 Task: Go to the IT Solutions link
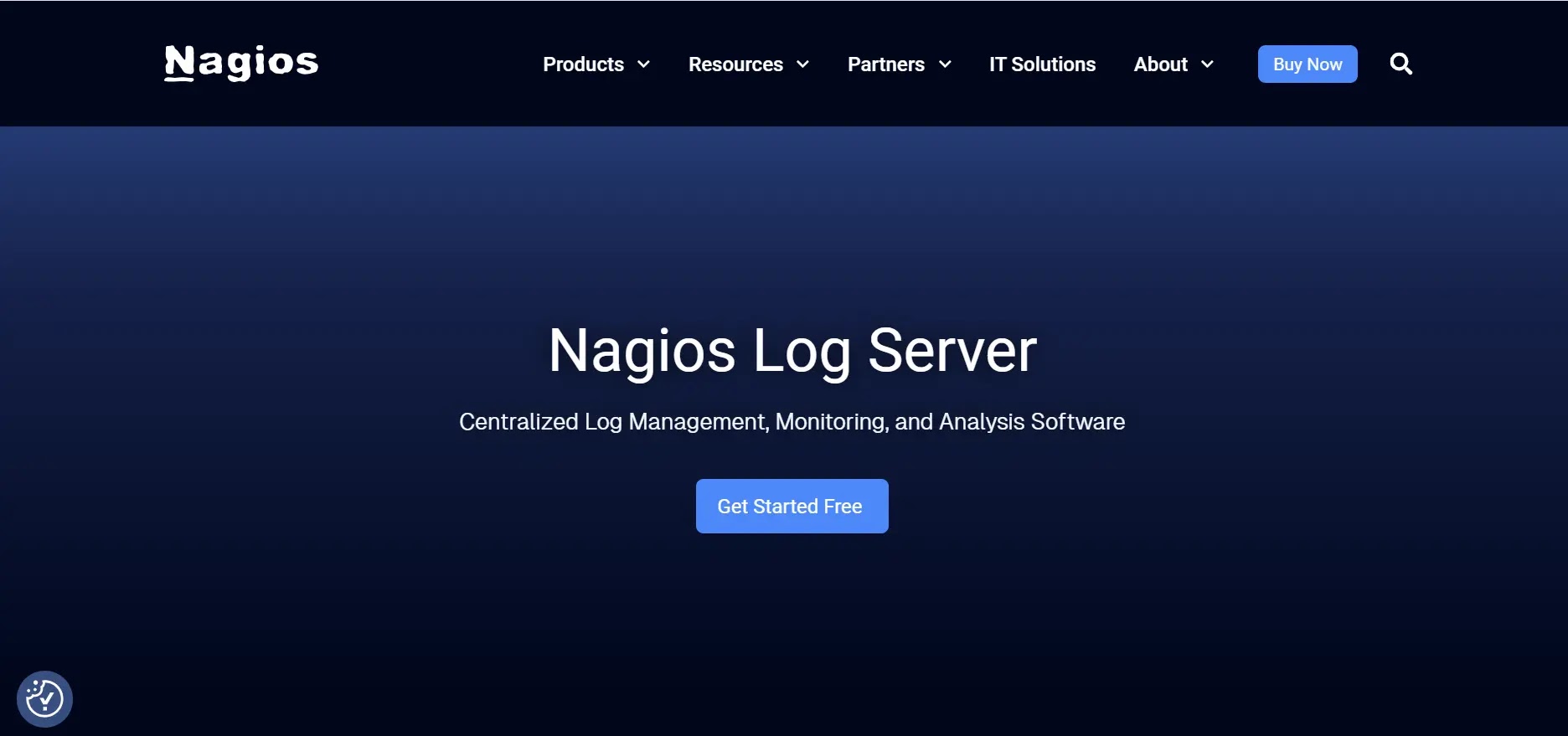click(x=1042, y=64)
